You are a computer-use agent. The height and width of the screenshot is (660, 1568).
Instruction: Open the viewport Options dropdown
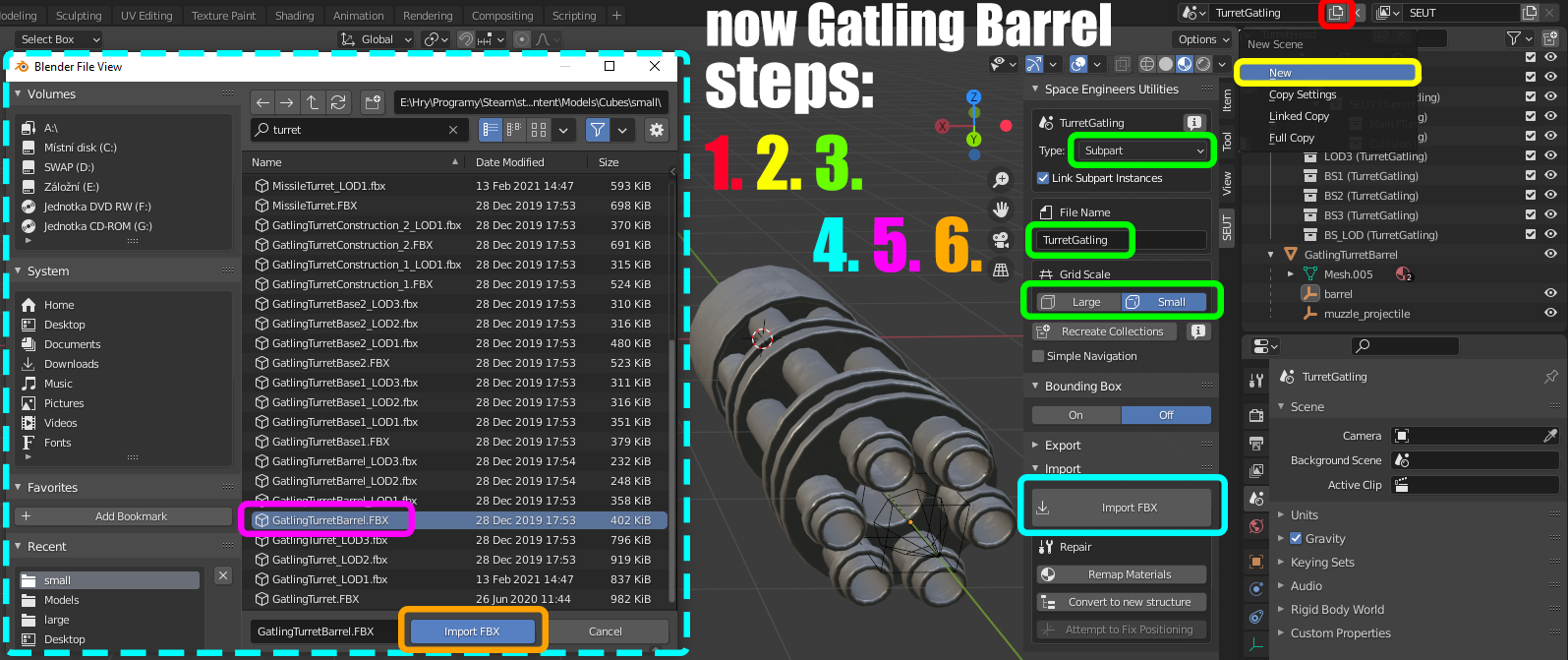pyautogui.click(x=1202, y=39)
